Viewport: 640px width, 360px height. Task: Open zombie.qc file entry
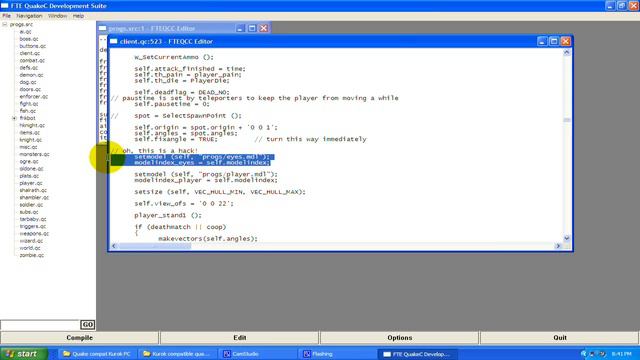pos(31,255)
